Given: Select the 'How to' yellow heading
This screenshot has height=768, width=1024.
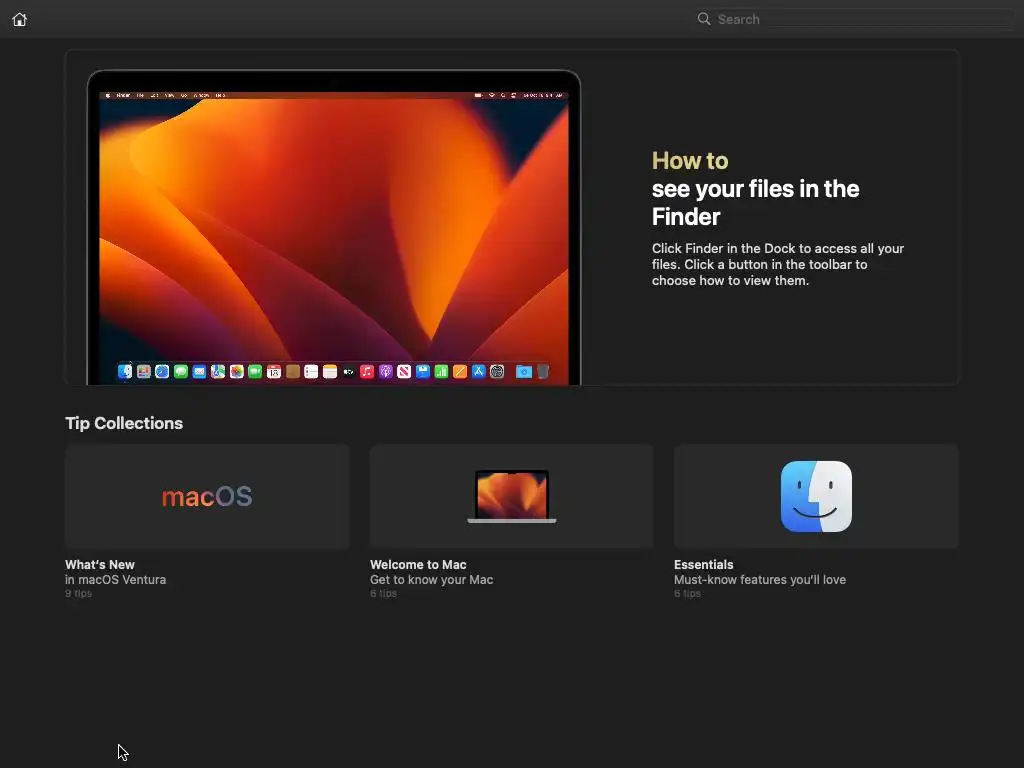Looking at the screenshot, I should pyautogui.click(x=690, y=161).
